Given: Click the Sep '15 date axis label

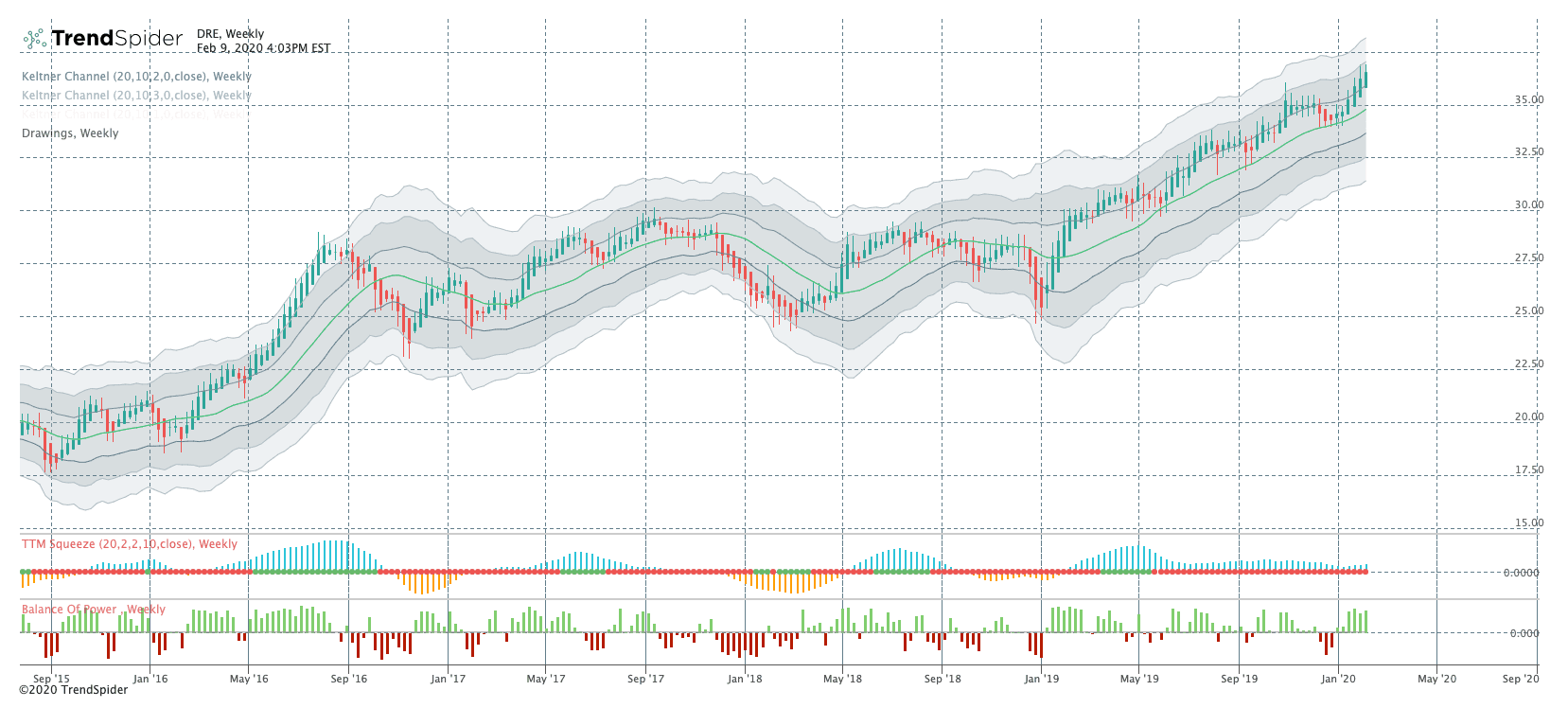Looking at the screenshot, I should pyautogui.click(x=51, y=679).
